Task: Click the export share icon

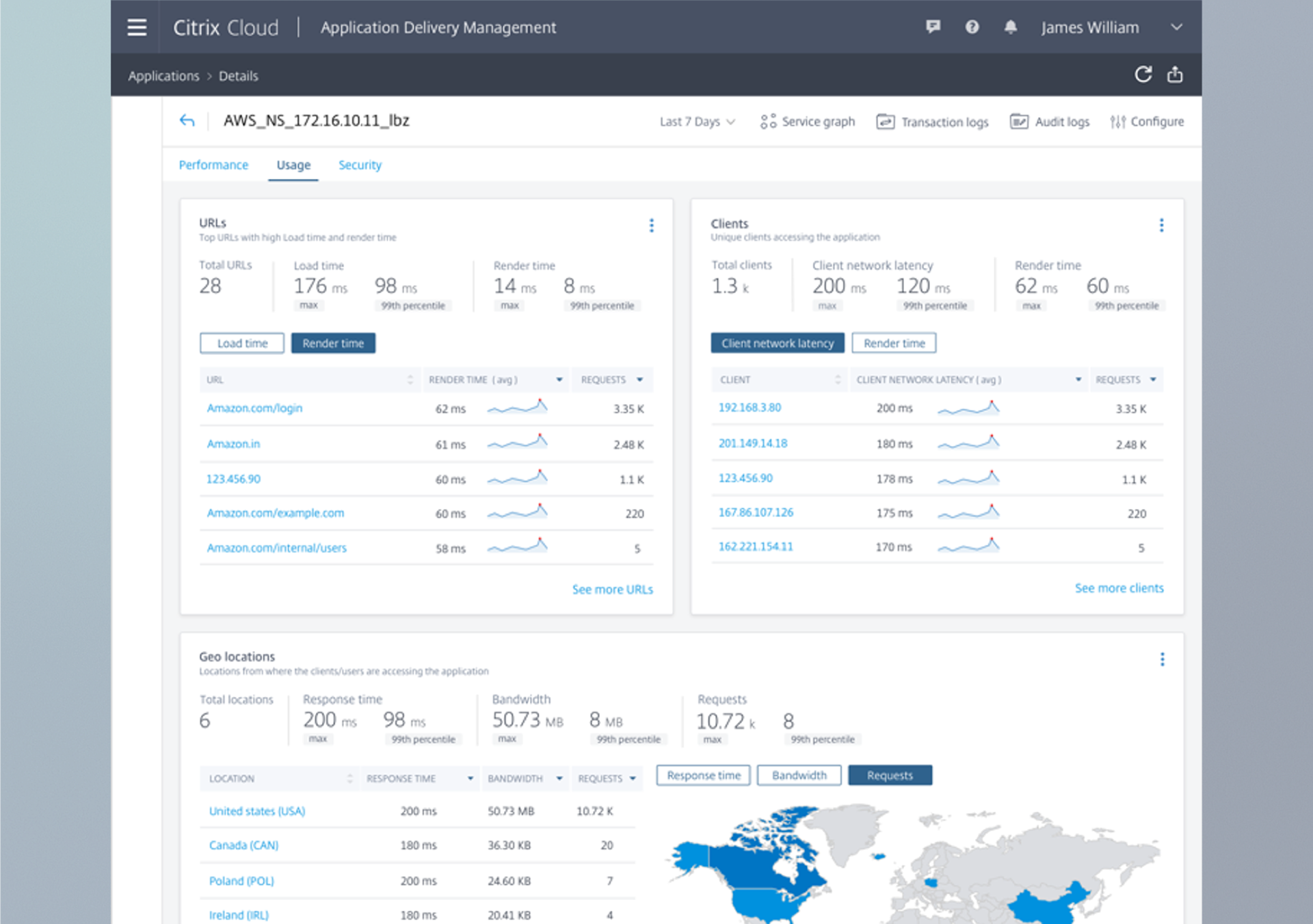Action: tap(1175, 75)
